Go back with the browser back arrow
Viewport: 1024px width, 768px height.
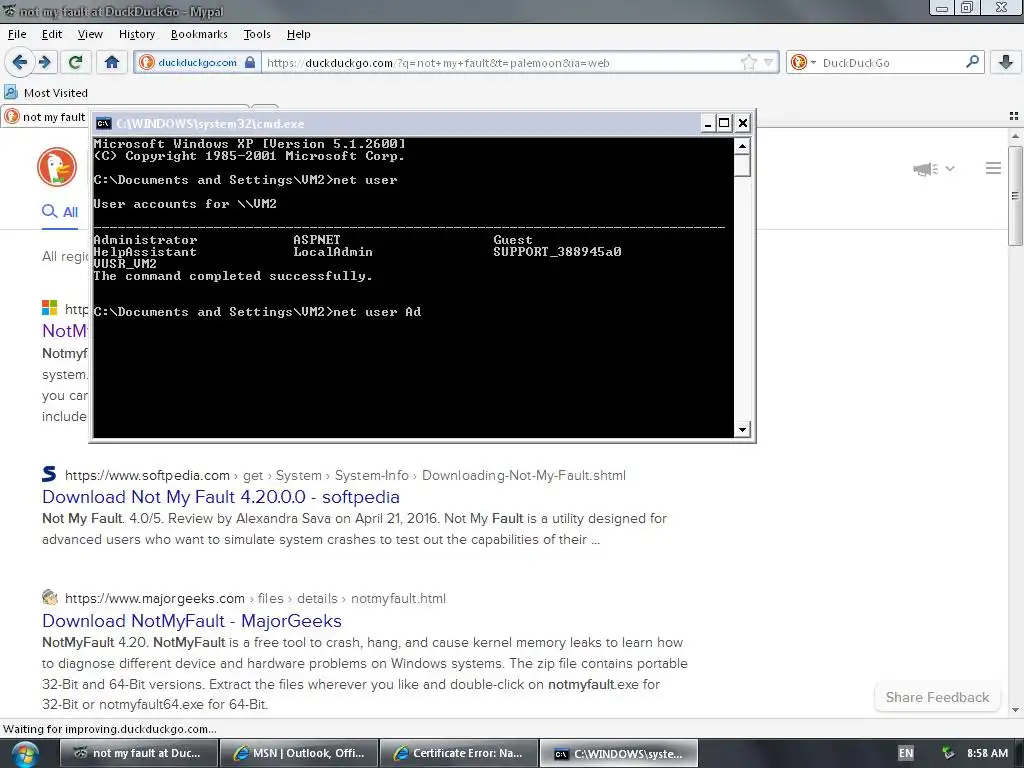point(19,62)
